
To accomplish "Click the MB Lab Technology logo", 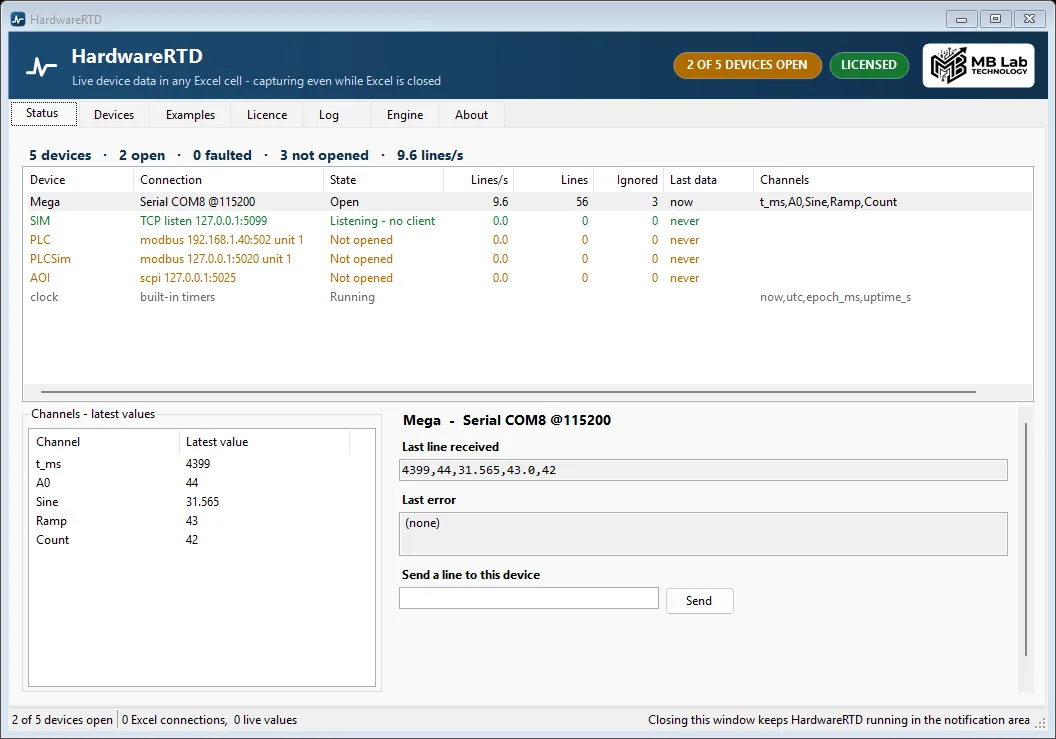I will tap(979, 65).
